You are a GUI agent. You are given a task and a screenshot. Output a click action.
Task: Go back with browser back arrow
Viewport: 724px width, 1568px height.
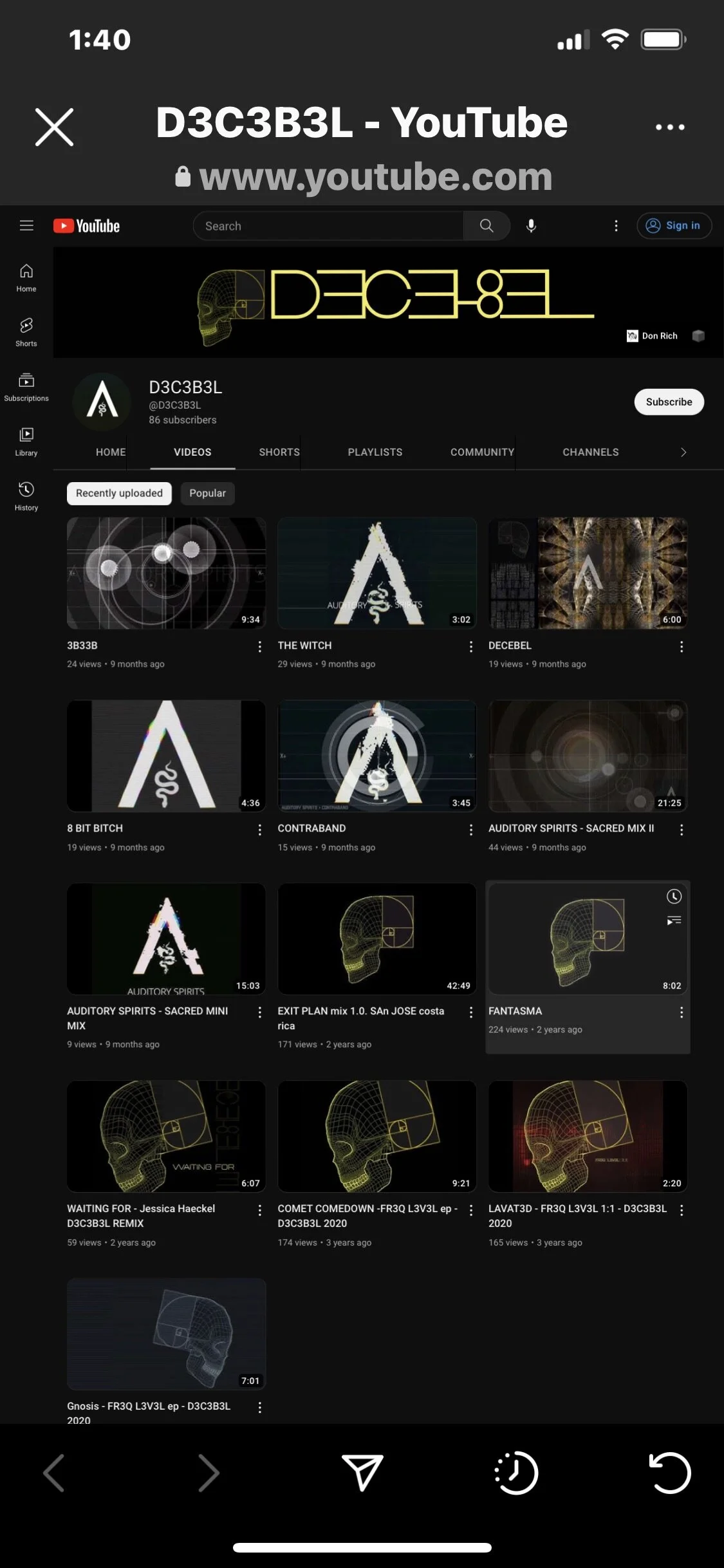point(53,1472)
